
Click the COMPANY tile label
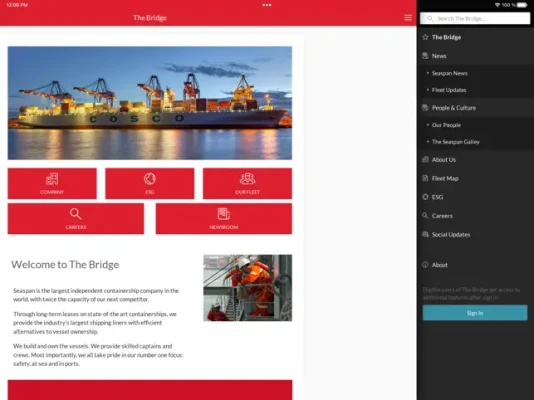pos(52,192)
